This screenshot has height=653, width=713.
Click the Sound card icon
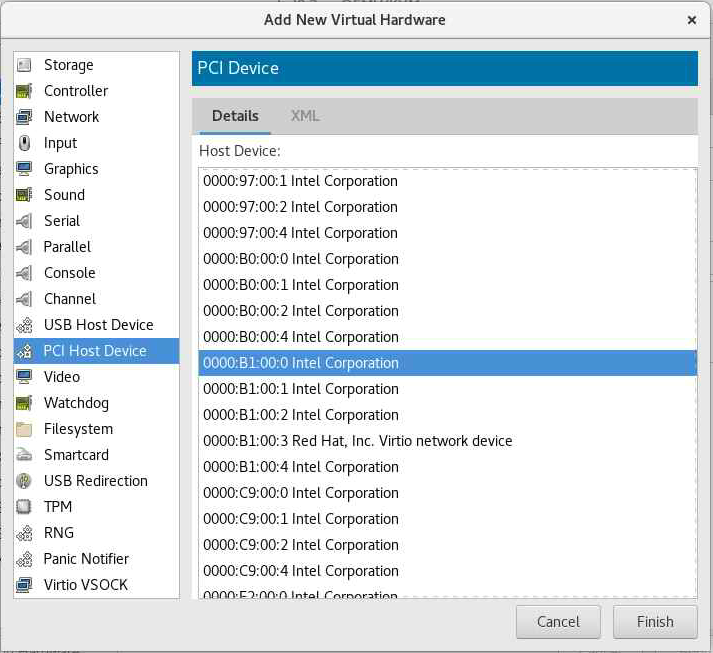point(25,195)
